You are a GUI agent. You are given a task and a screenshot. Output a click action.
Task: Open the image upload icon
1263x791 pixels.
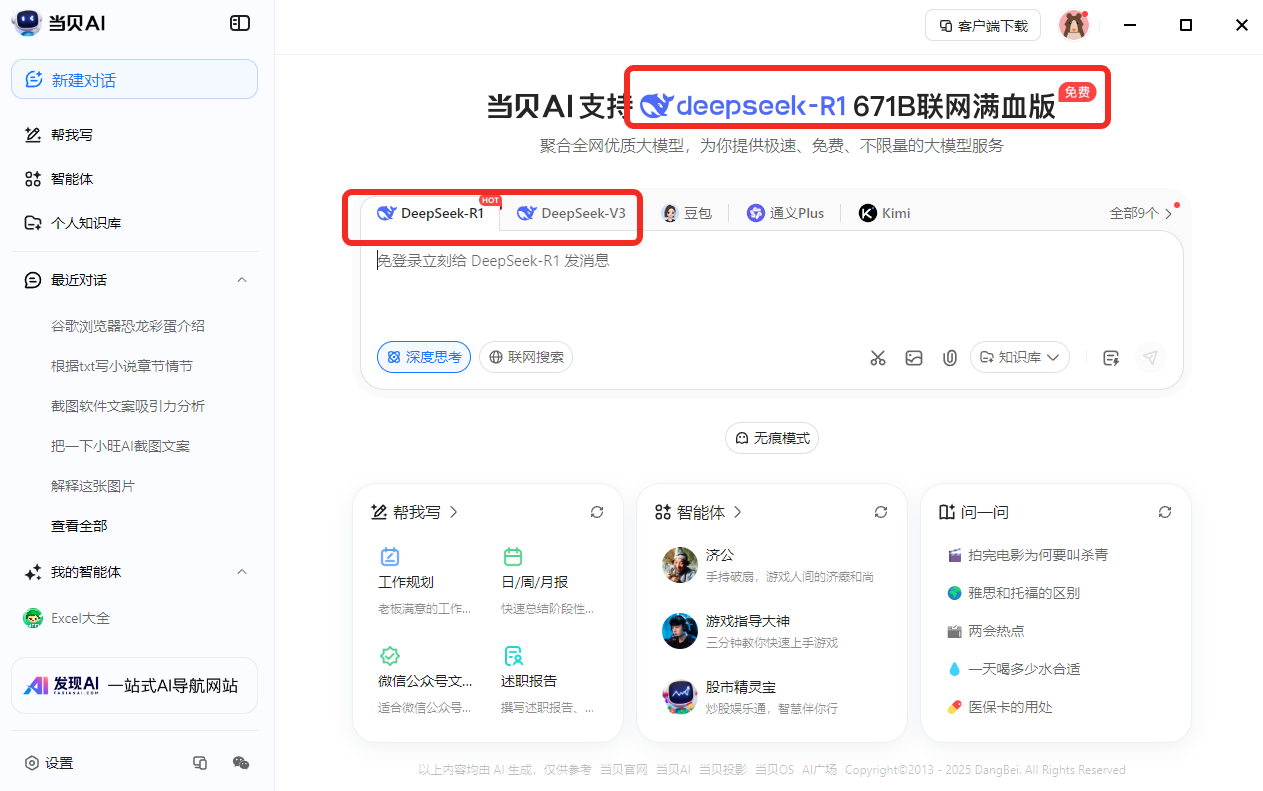pos(914,357)
